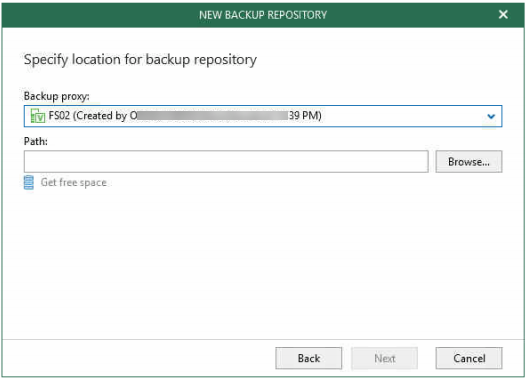Go to the previous step with Back
This screenshot has width=526, height=378.
click(309, 358)
